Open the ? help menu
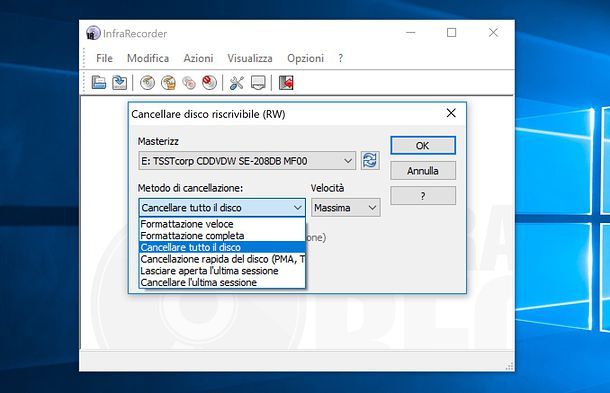 pos(341,58)
